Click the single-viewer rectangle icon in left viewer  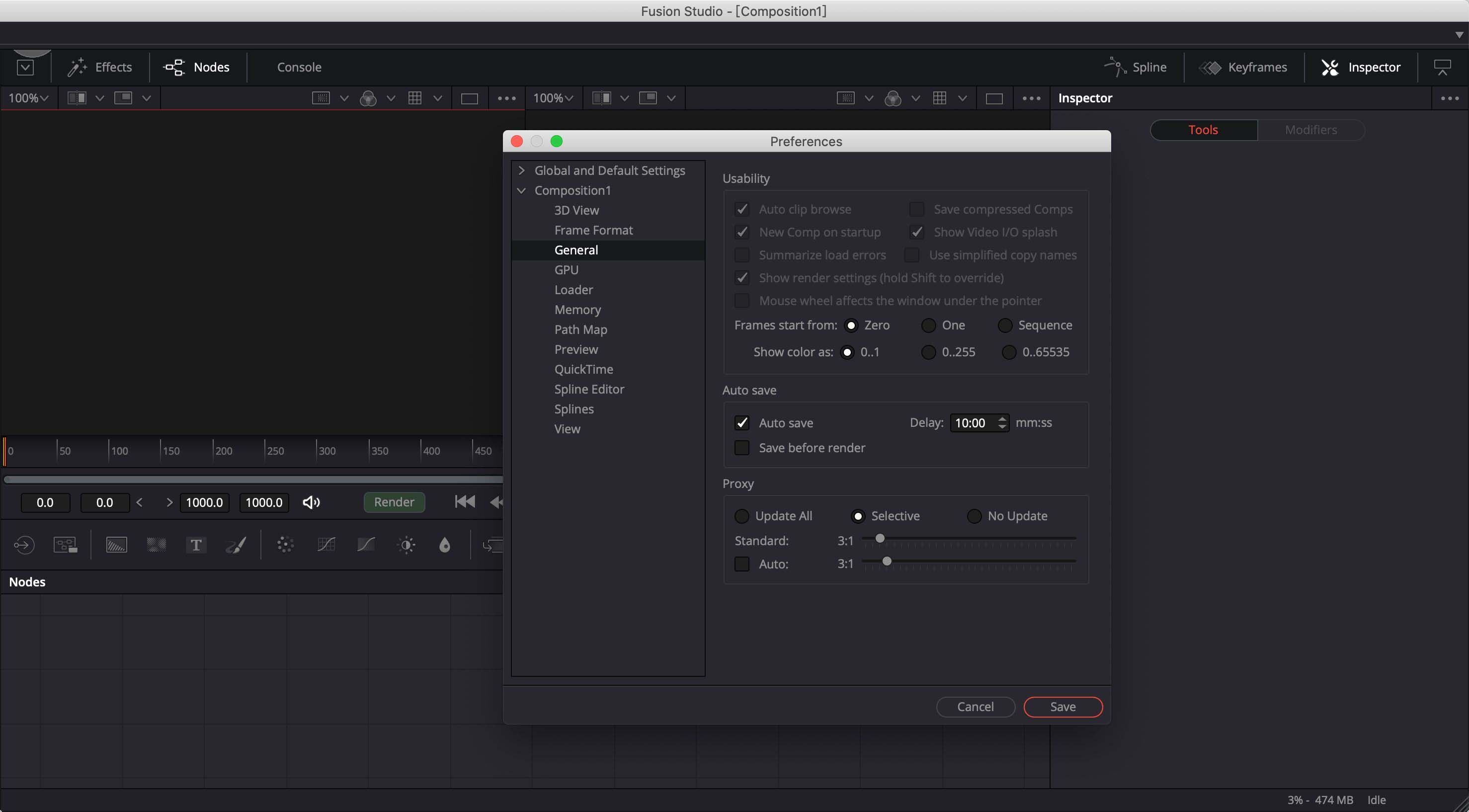tap(469, 99)
